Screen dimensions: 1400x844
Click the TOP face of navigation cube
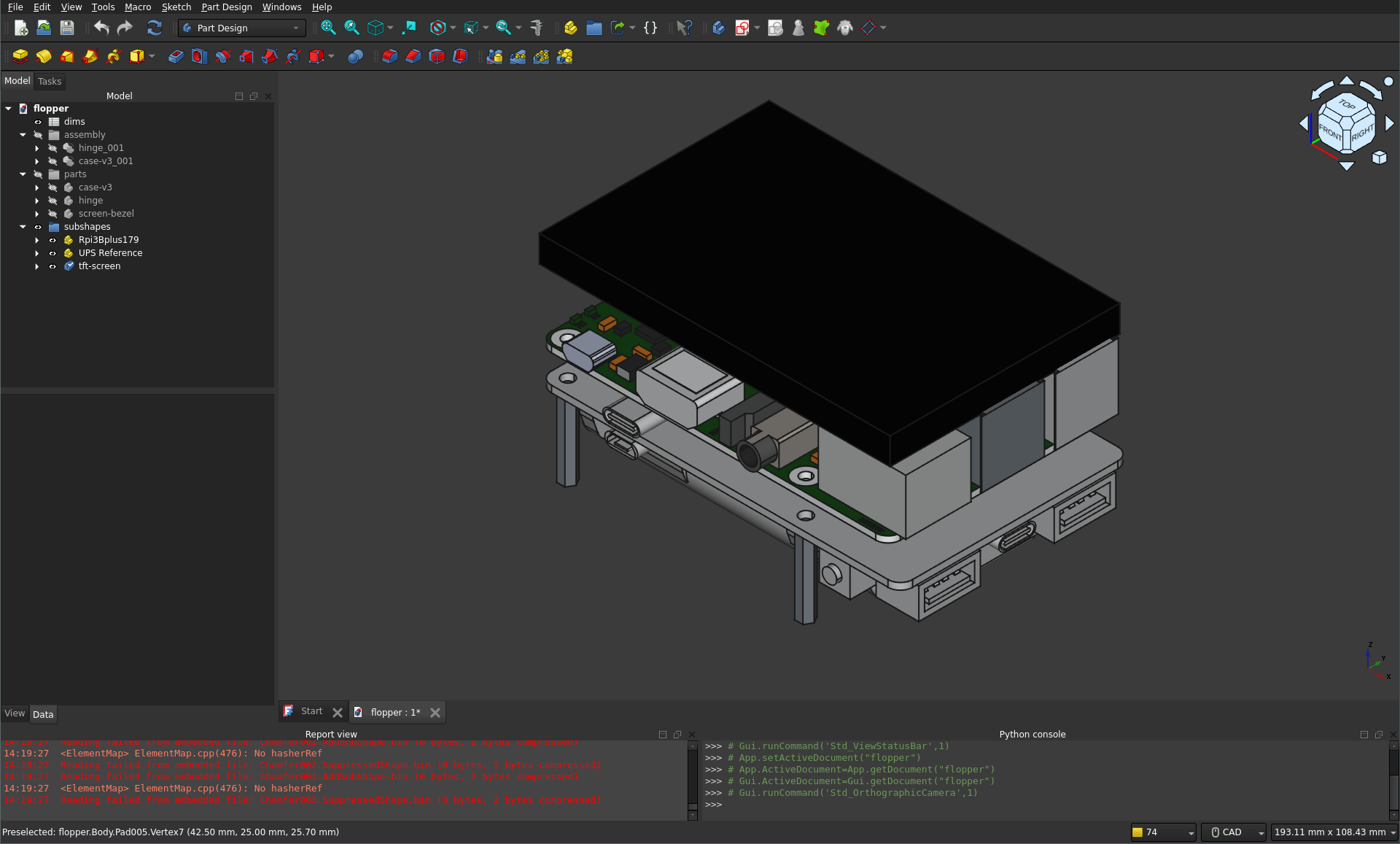point(1347,105)
